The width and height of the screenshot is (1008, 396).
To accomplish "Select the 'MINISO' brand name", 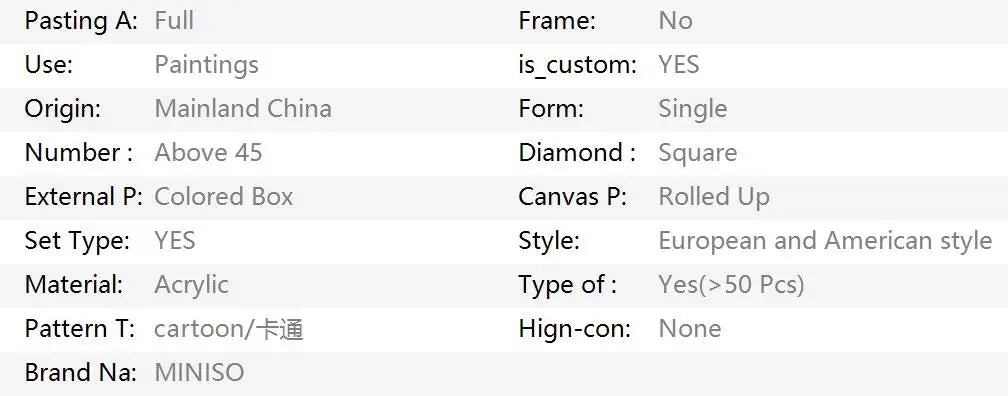I will point(199,372).
